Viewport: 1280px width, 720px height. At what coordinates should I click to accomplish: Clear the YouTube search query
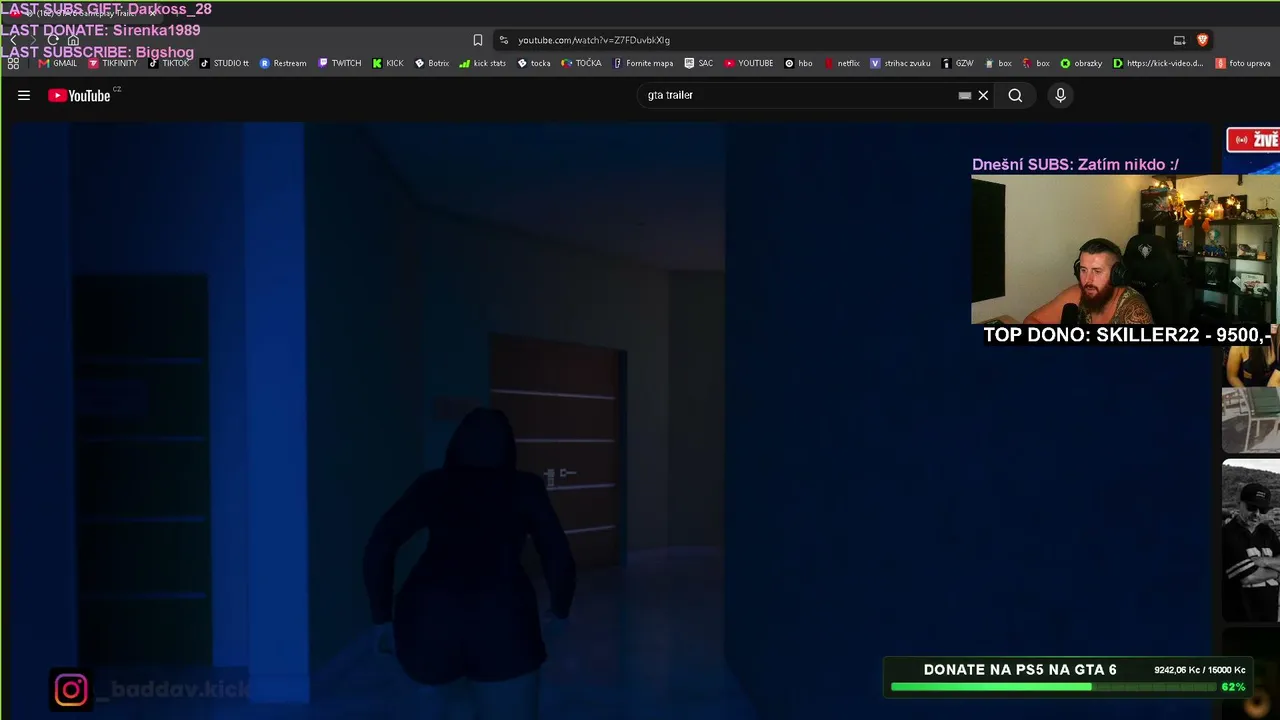coord(983,95)
